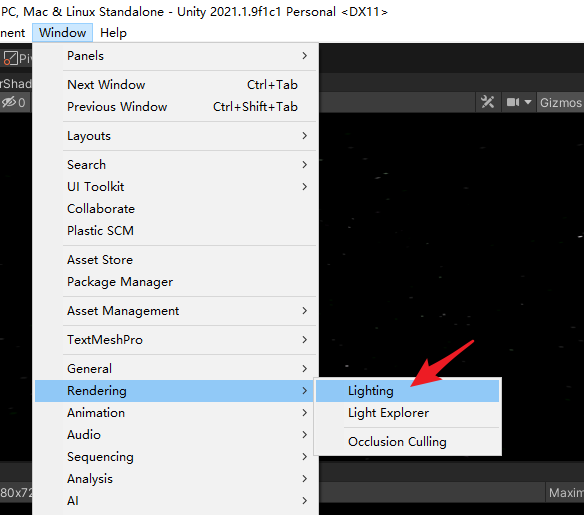Click the Window menu
The height and width of the screenshot is (515, 584).
click(x=63, y=33)
